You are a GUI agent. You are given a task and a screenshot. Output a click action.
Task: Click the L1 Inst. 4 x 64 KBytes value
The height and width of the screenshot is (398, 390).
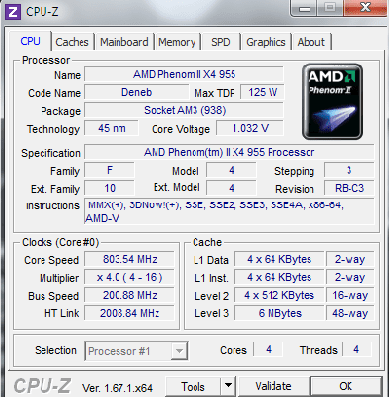pyautogui.click(x=279, y=277)
